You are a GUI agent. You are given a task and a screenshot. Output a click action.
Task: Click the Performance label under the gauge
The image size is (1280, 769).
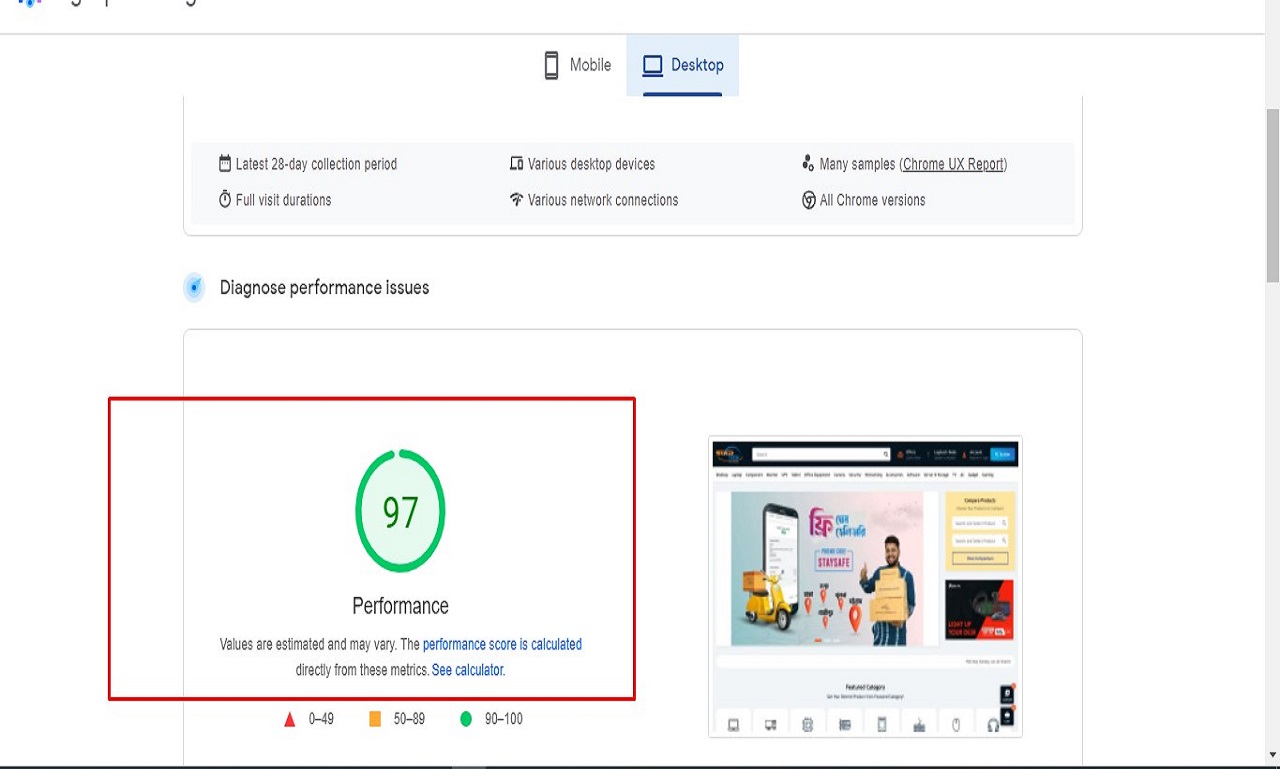coord(400,606)
